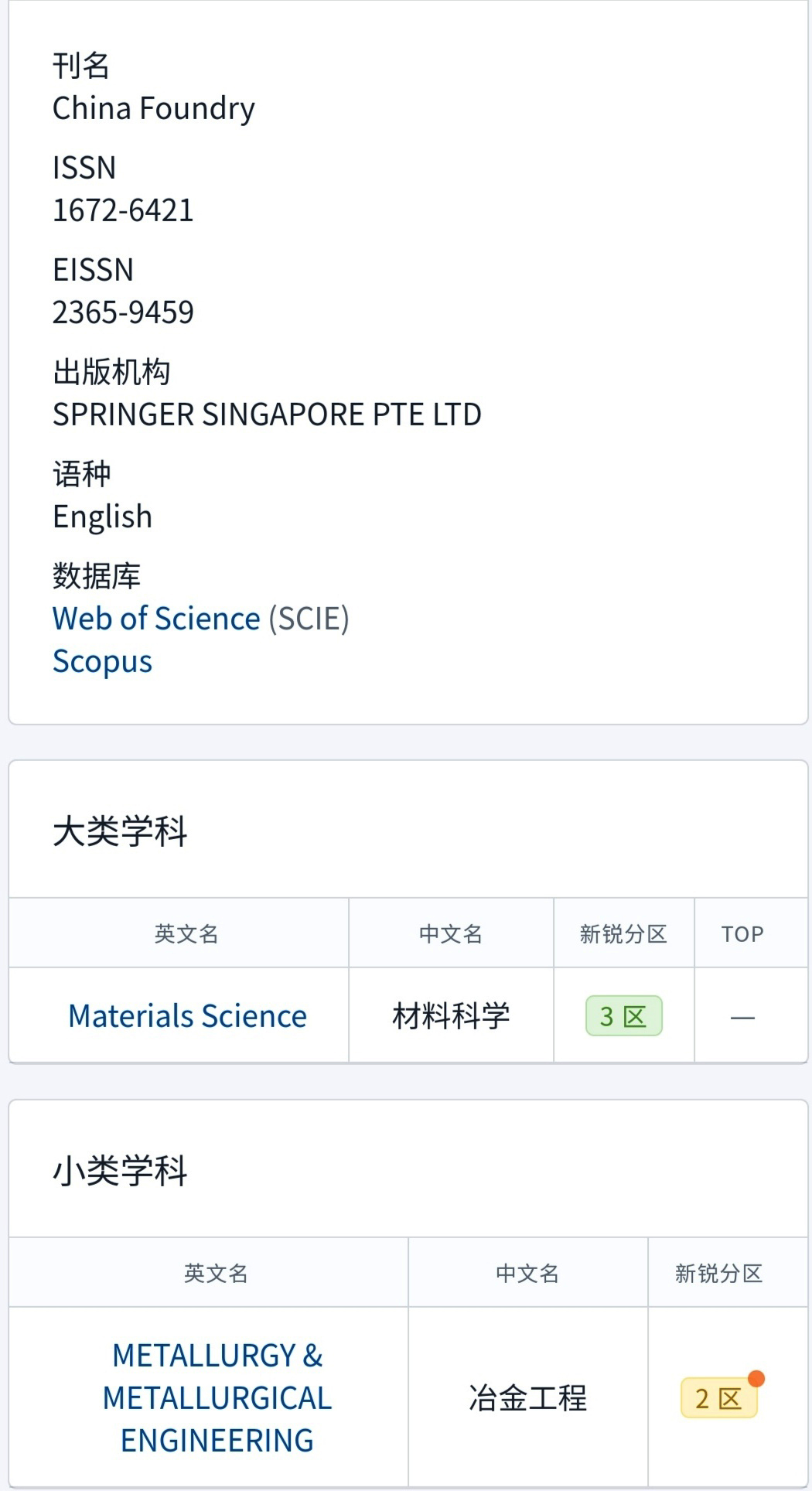Click 新锐分区 header in 大类学科 table
This screenshot has height=1491, width=812.
(623, 934)
